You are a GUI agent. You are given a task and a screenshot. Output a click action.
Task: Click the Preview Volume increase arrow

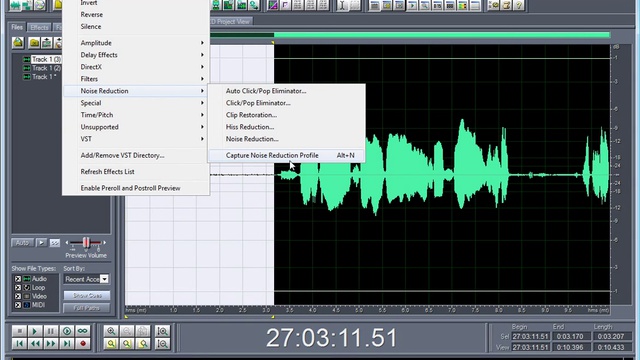coord(105,243)
